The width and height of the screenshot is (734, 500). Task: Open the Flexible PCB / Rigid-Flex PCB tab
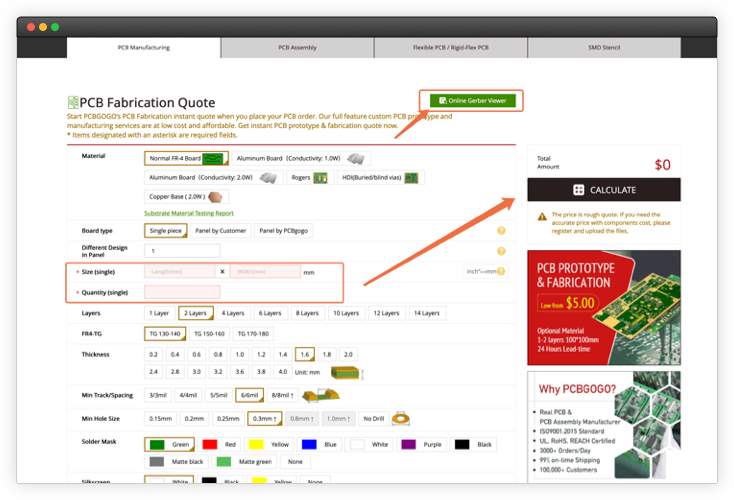pos(450,47)
